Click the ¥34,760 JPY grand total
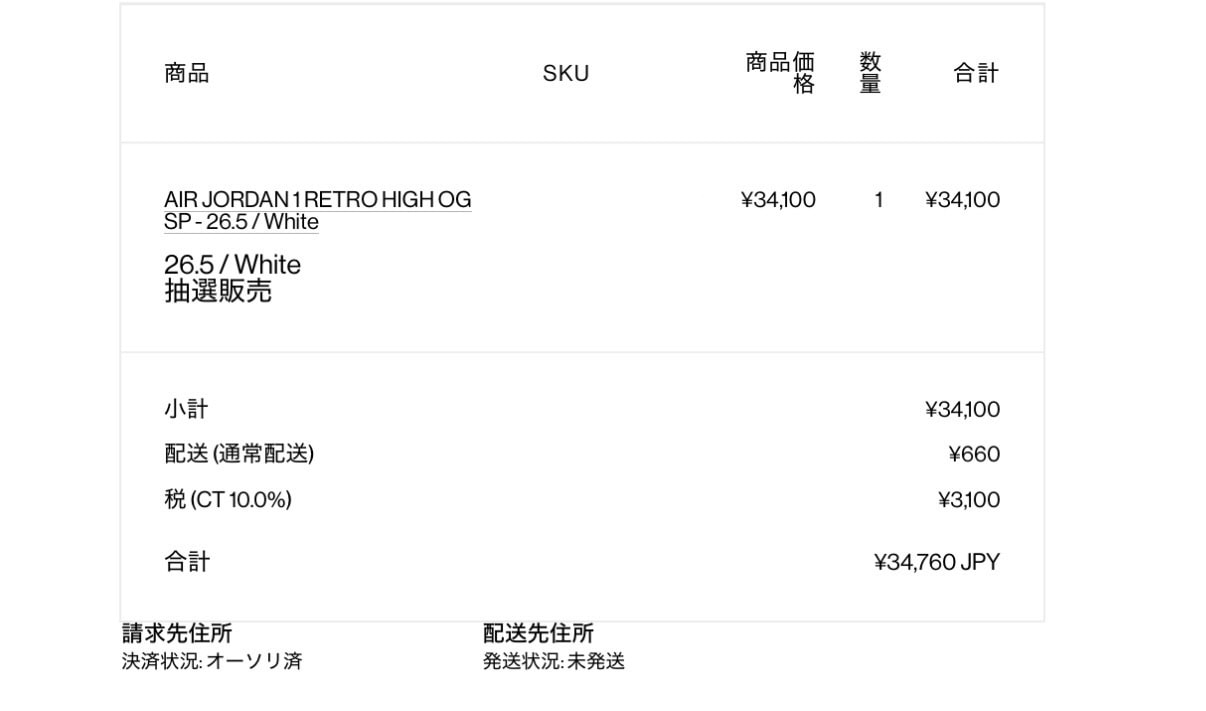The width and height of the screenshot is (1206, 711). pyautogui.click(x=936, y=562)
